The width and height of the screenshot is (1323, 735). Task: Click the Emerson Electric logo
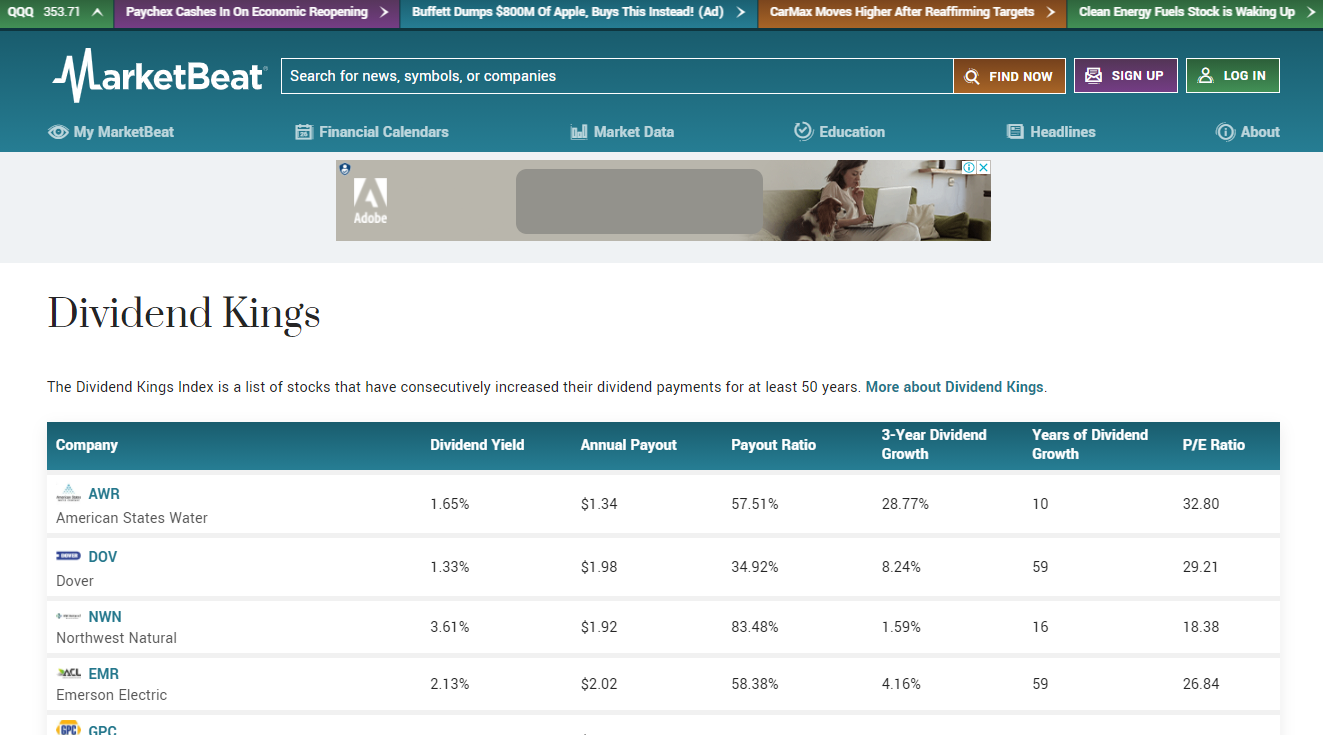pos(69,673)
